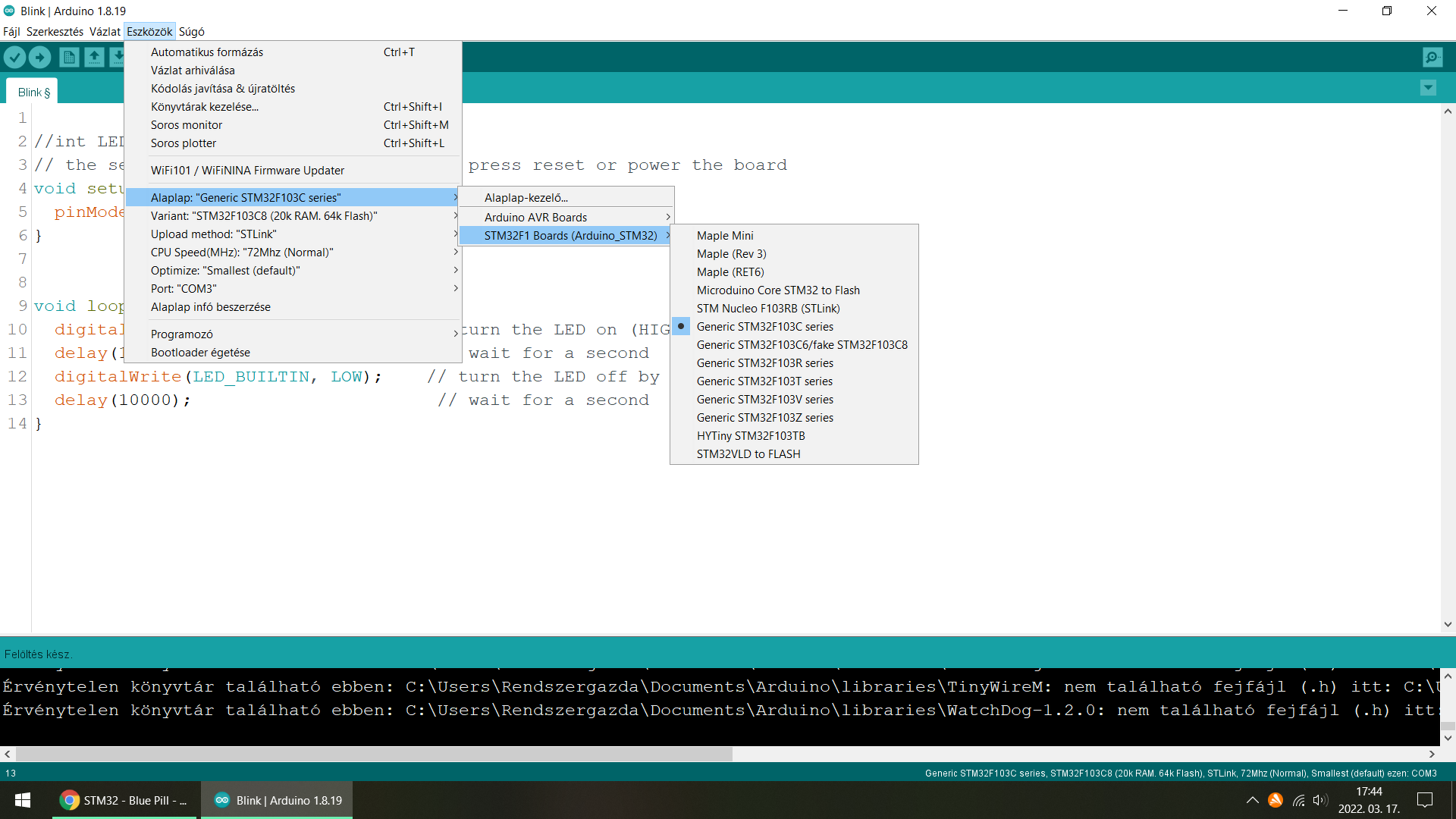Viewport: 1456px width, 819px height.
Task: Click the orange Avast tray icon
Action: (1276, 800)
